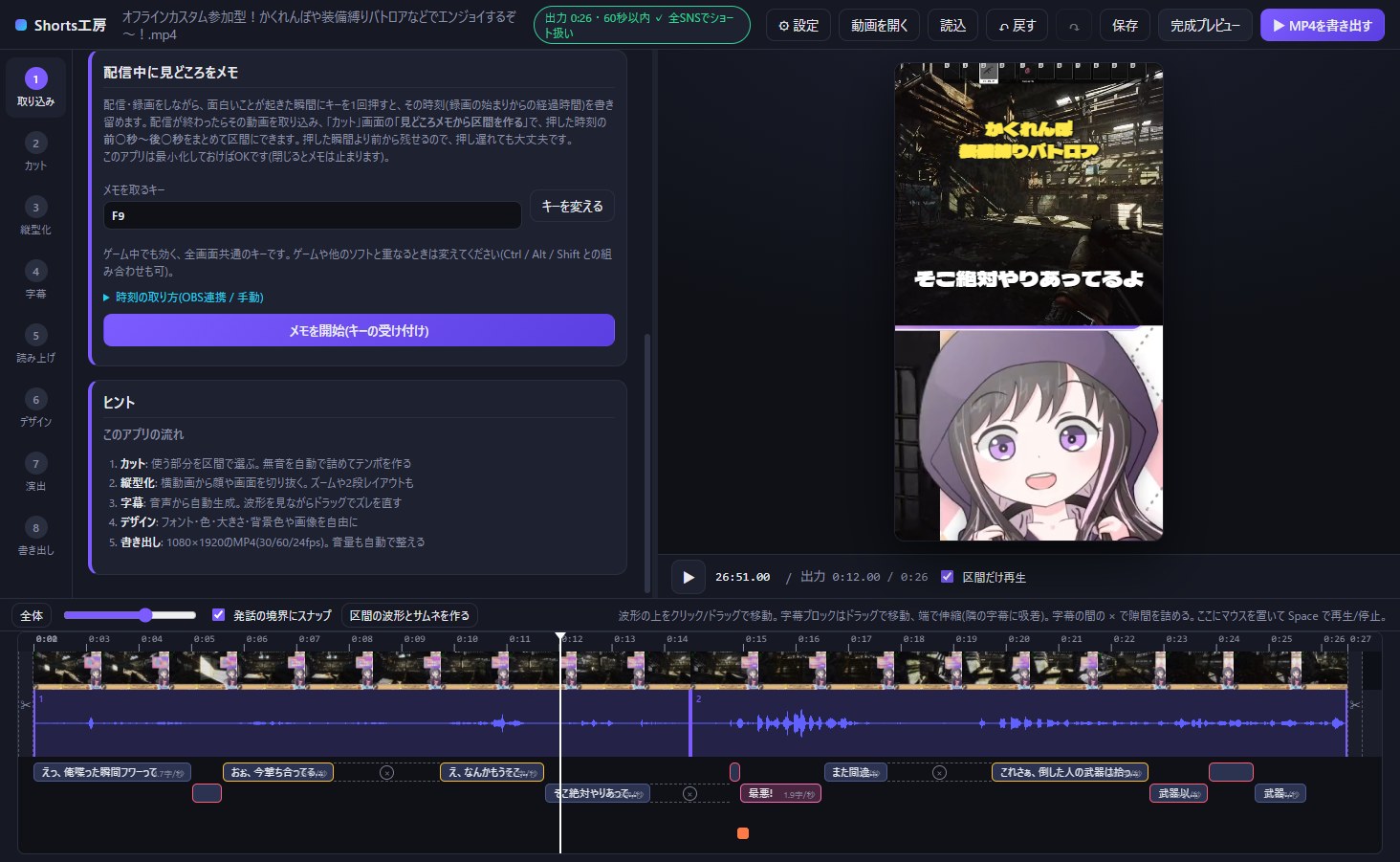The width and height of the screenshot is (1400, 862).
Task: Play the preview with the play button
Action: [x=688, y=577]
